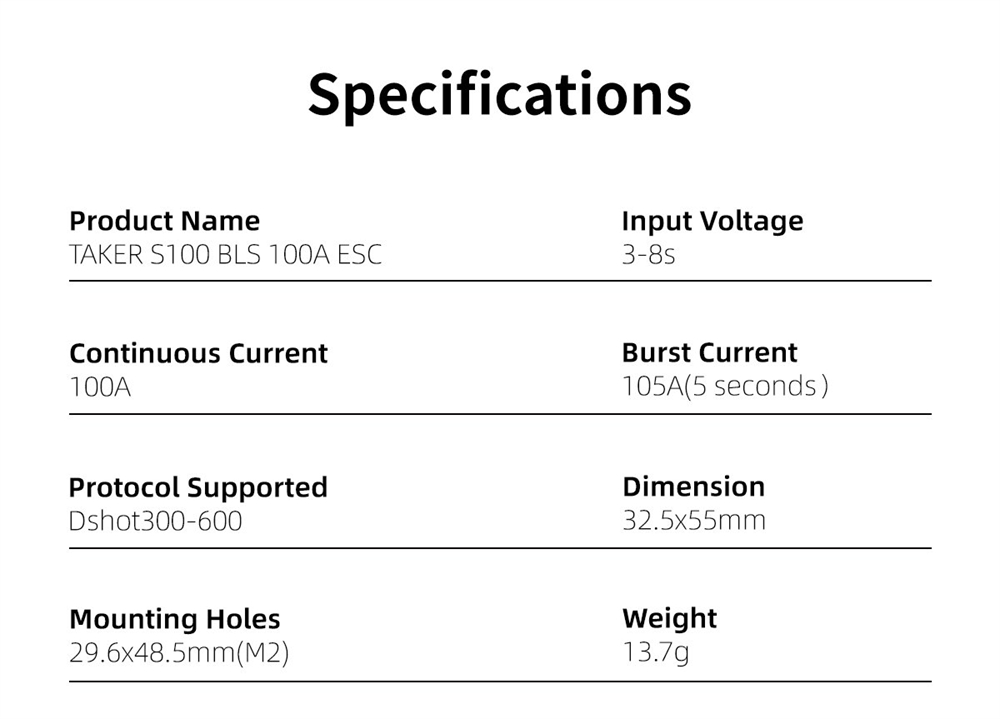This screenshot has height=719, width=1000.
Task: Select the 100A continuous current value
Action: (x=100, y=387)
